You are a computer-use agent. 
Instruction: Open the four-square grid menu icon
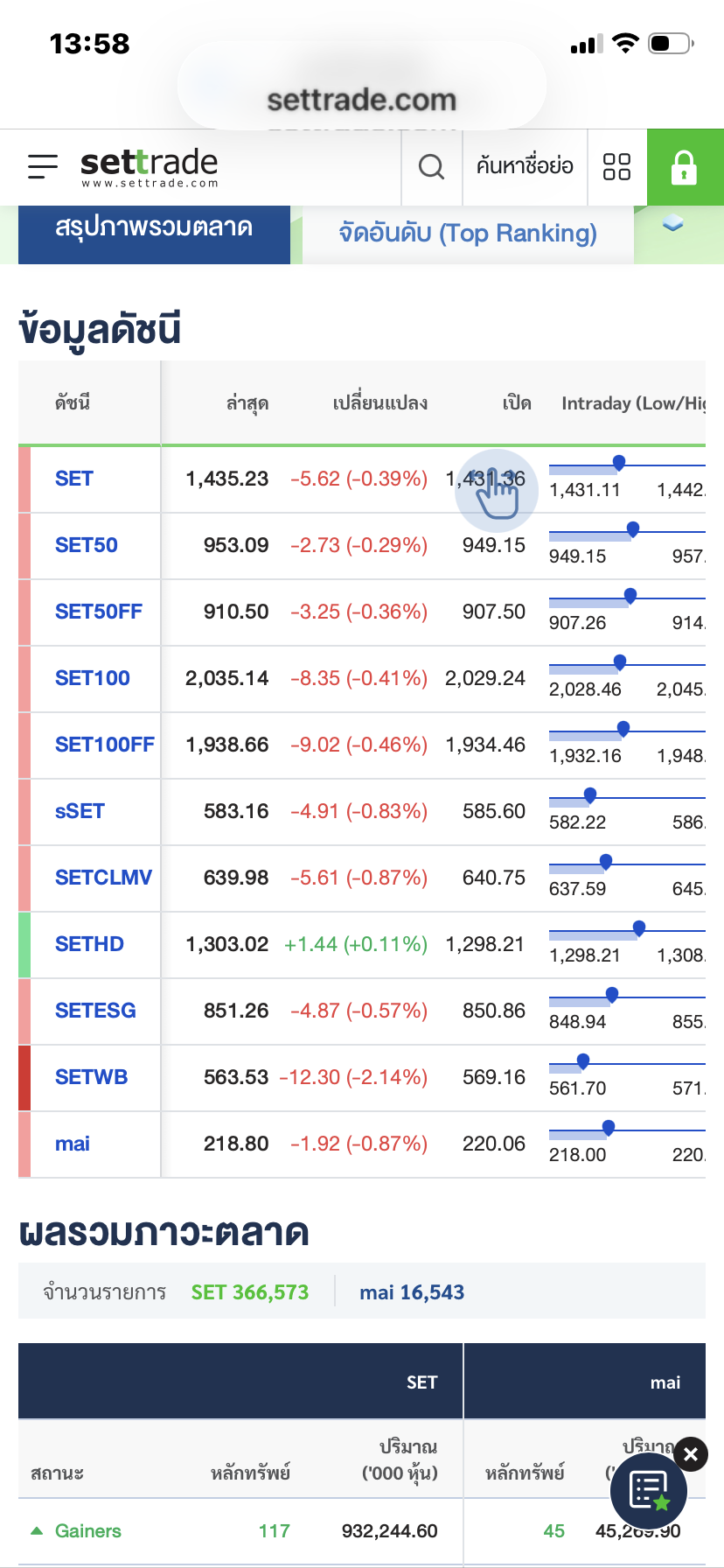[616, 166]
